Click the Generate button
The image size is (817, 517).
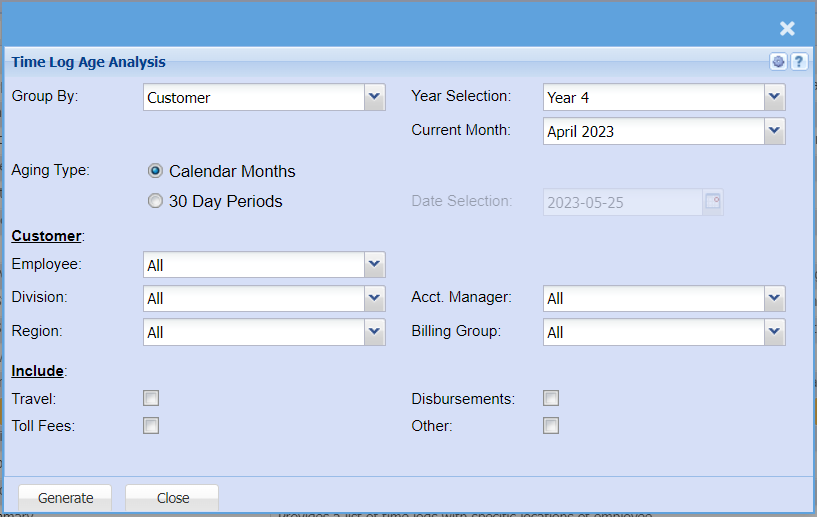click(x=66, y=498)
